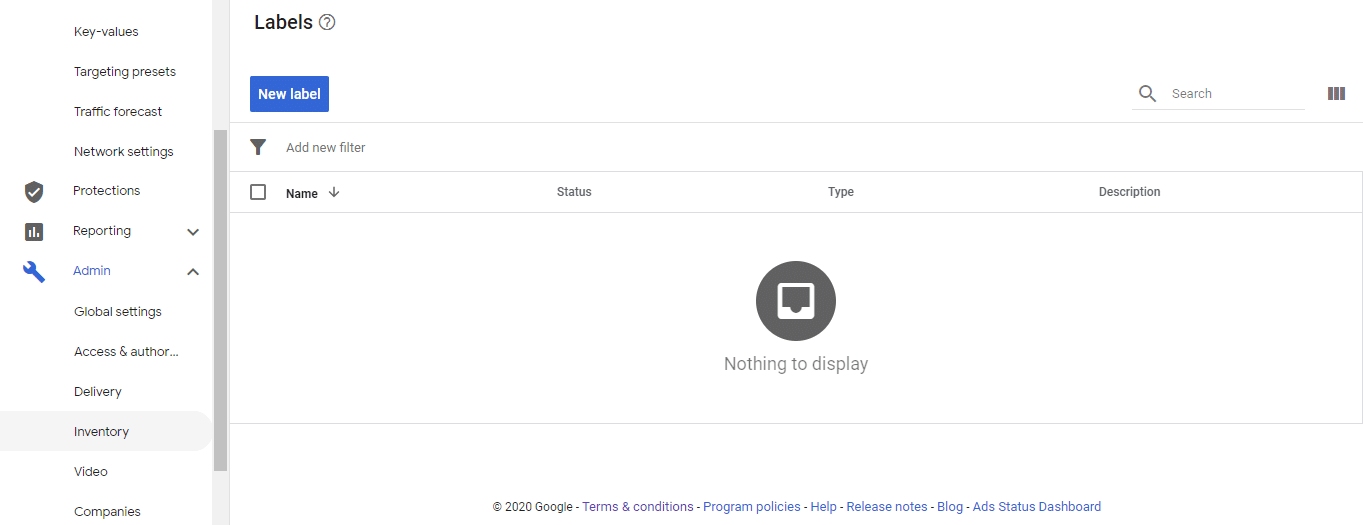The height and width of the screenshot is (525, 1363).
Task: Expand the Reporting section chevron
Action: 193,232
